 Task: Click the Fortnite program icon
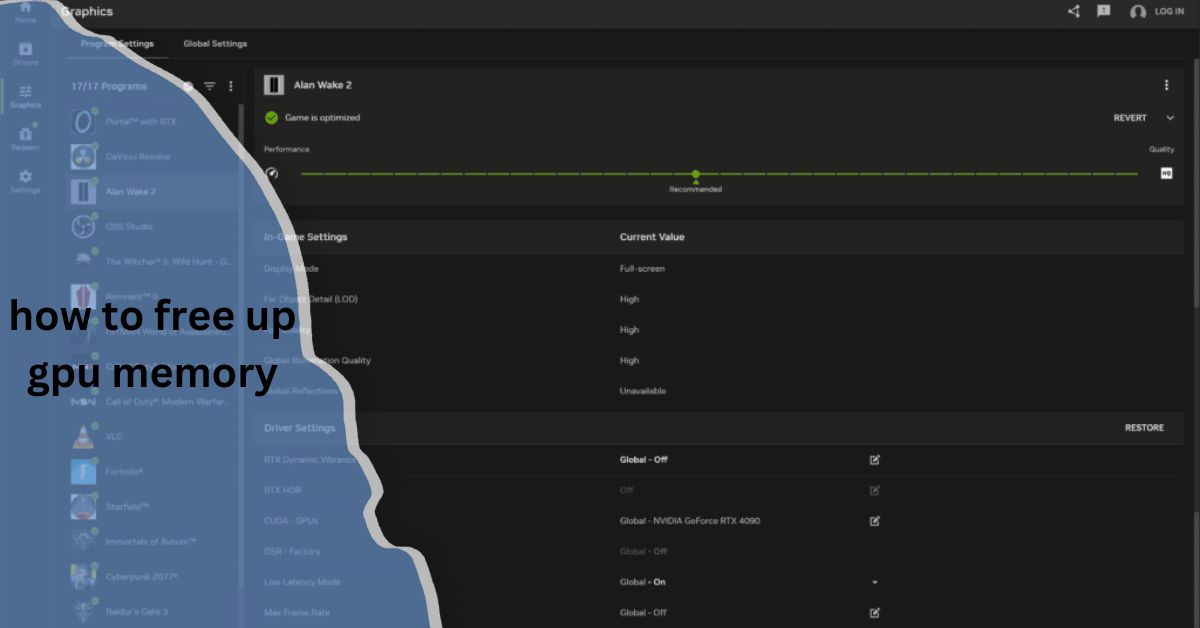point(84,471)
